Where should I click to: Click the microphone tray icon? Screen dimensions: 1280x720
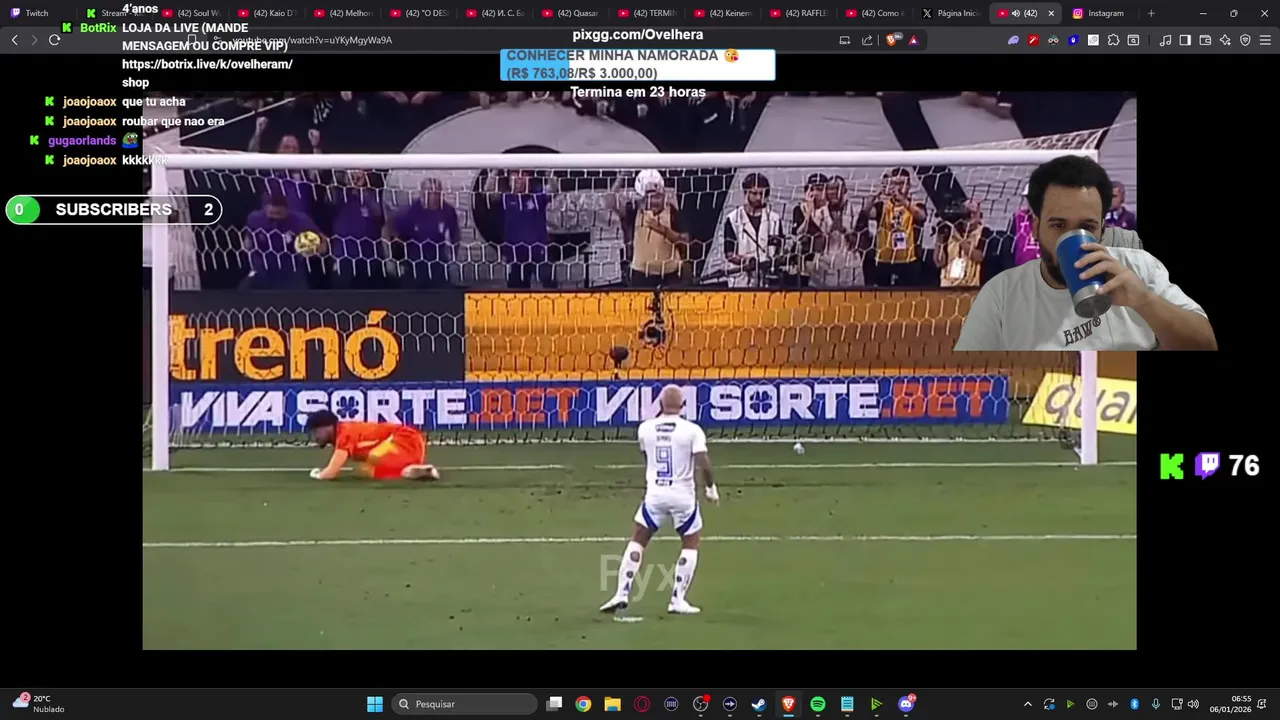(1156, 704)
